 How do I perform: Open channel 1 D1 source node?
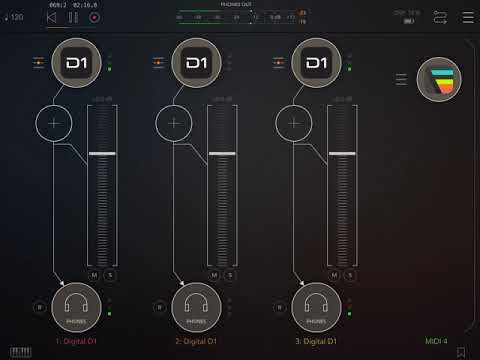(x=76, y=63)
